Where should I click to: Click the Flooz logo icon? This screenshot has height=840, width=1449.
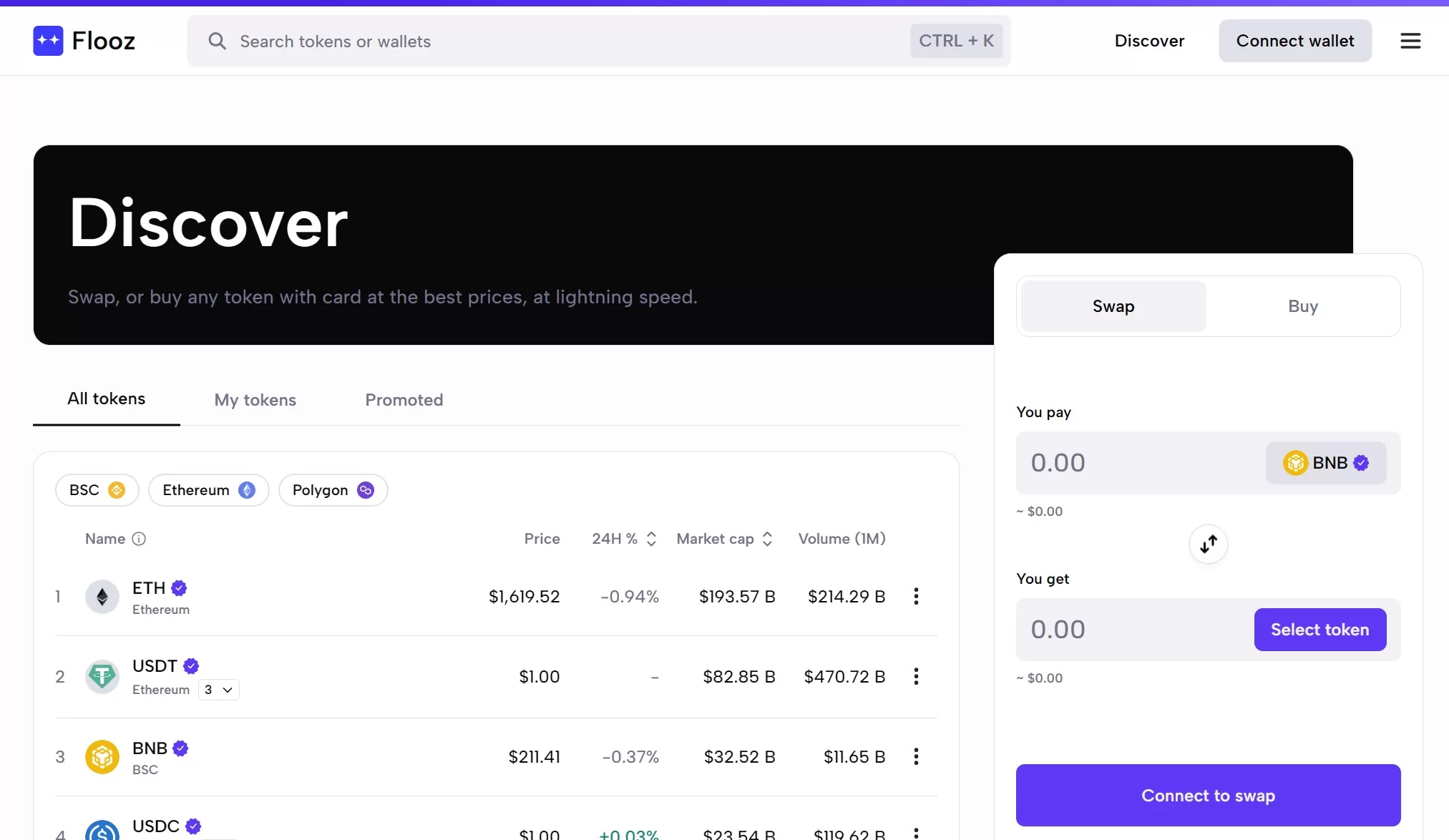coord(48,41)
